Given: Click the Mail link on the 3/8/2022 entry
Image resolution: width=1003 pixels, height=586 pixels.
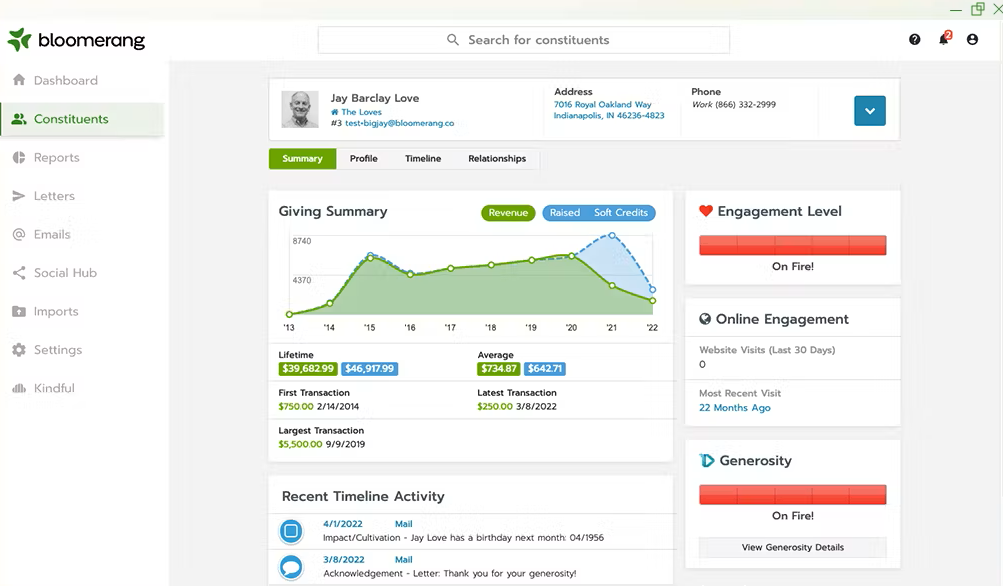Looking at the screenshot, I should click(404, 559).
